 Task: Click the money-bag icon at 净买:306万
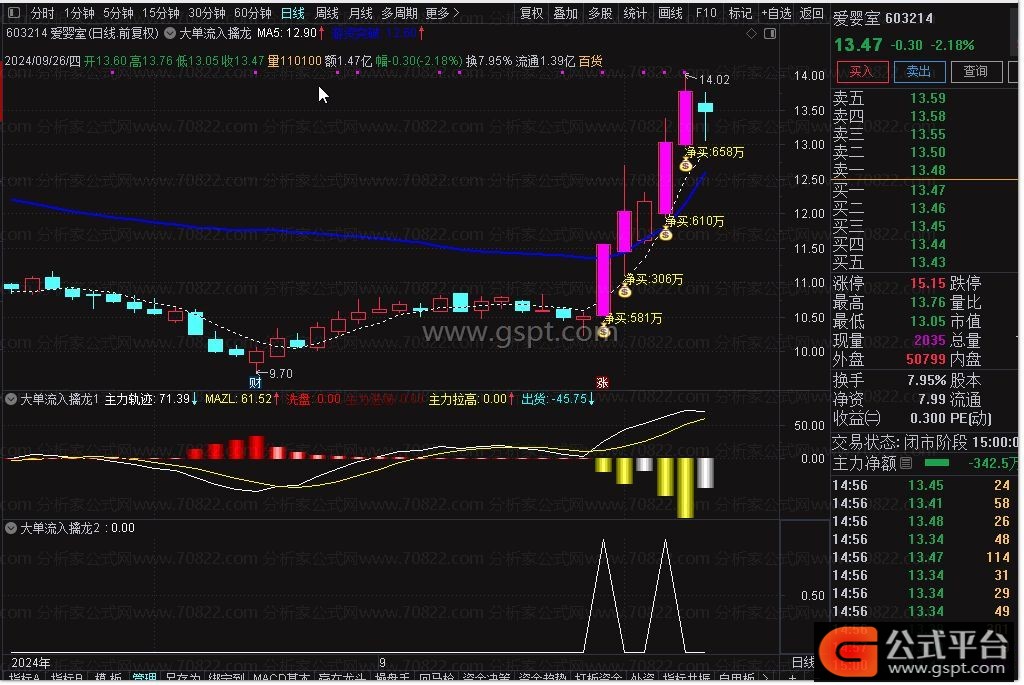625,291
